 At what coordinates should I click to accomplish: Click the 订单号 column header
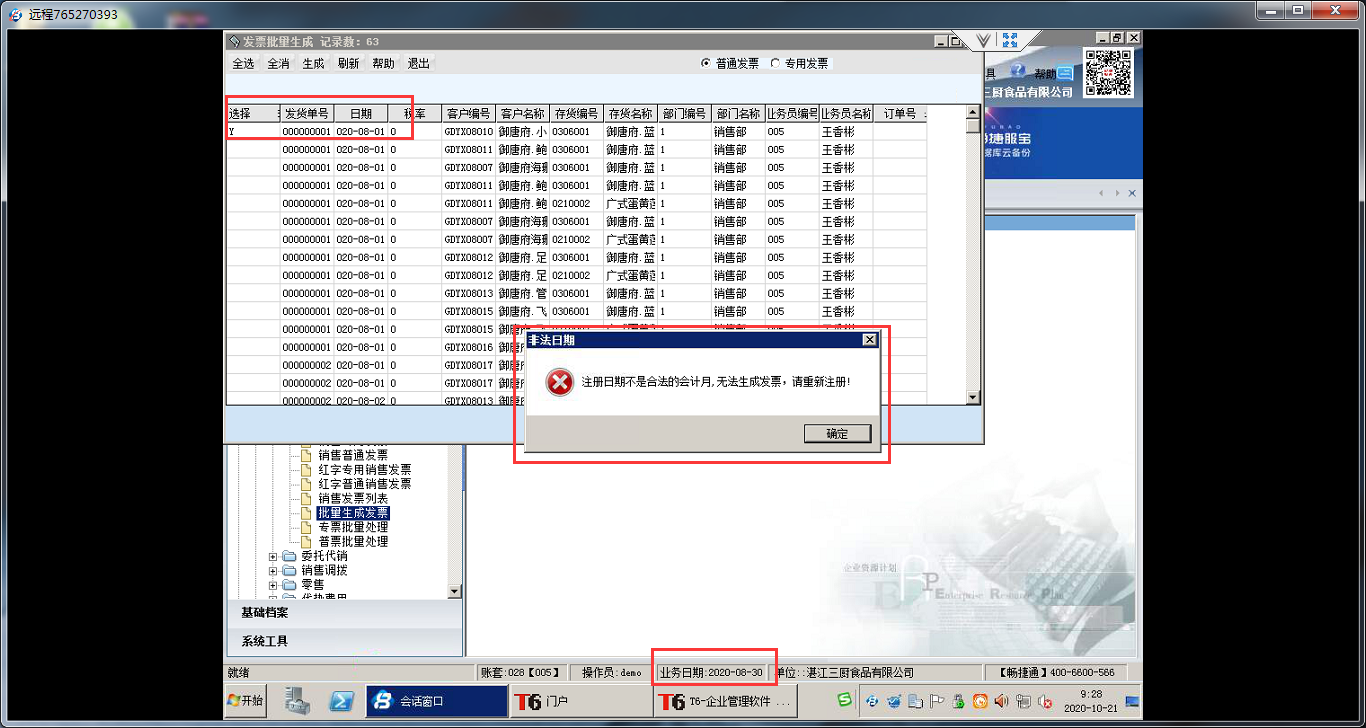[900, 113]
